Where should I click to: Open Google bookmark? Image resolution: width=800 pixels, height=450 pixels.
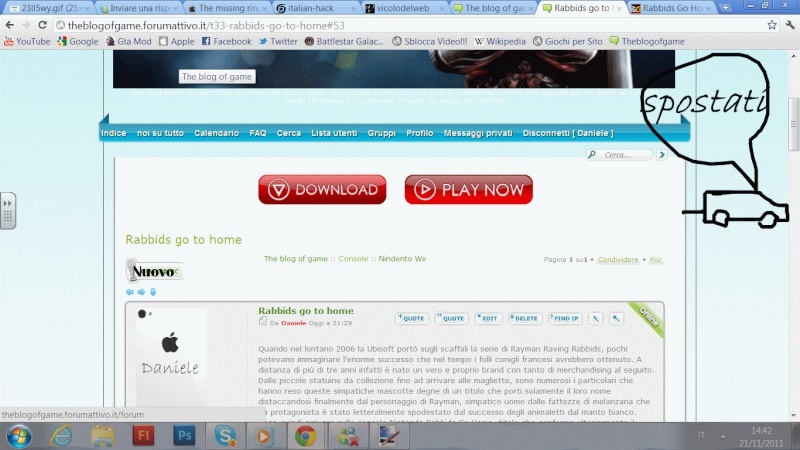(x=78, y=41)
